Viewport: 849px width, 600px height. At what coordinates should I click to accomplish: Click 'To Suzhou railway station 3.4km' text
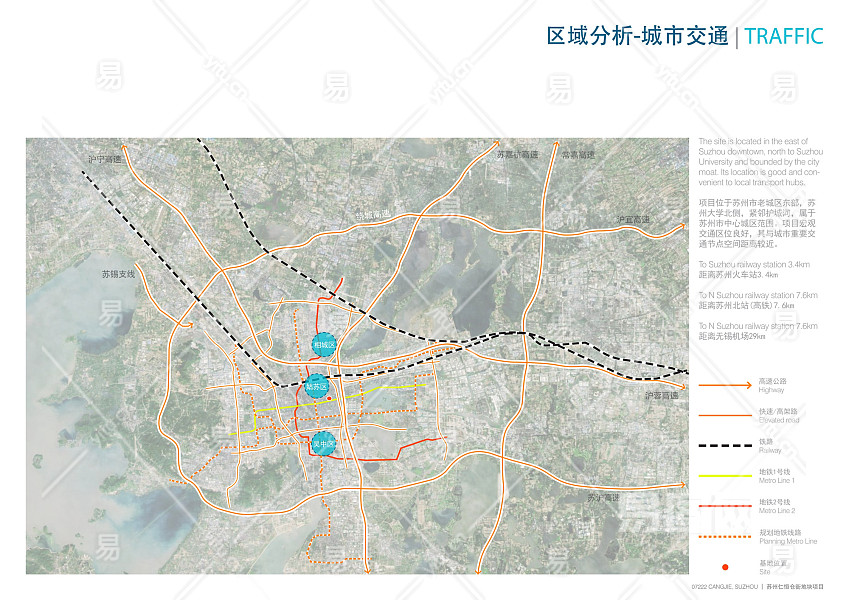coord(754,264)
